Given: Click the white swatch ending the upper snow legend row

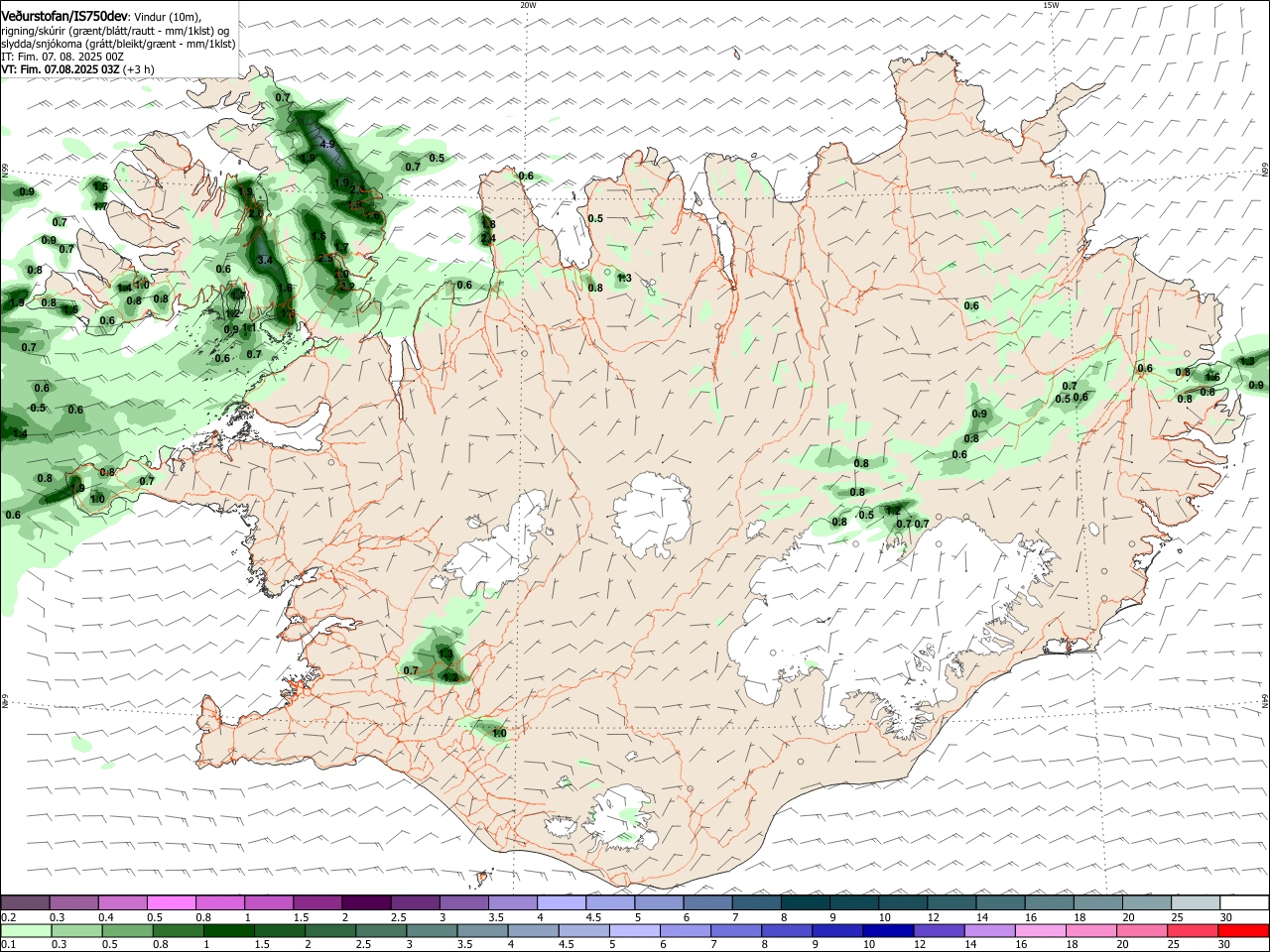Looking at the screenshot, I should click(1244, 902).
